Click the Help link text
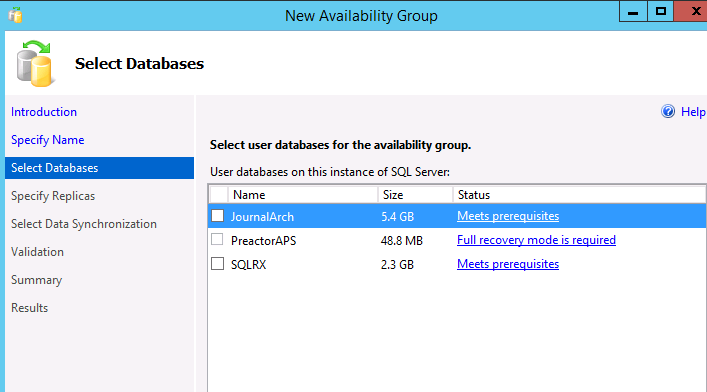The width and height of the screenshot is (707, 392). coord(693,112)
